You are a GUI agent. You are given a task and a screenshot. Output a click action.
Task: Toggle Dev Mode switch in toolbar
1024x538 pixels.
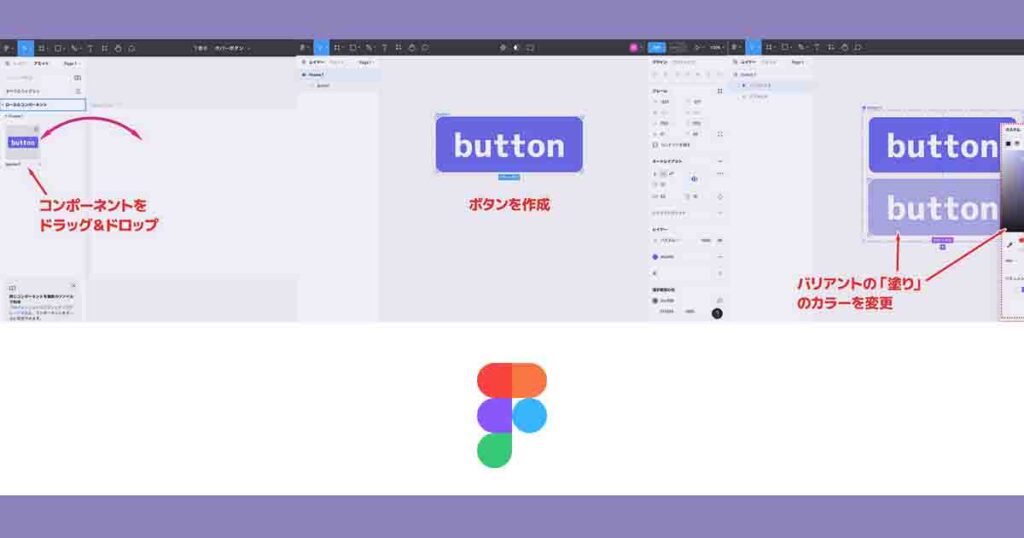(678, 48)
